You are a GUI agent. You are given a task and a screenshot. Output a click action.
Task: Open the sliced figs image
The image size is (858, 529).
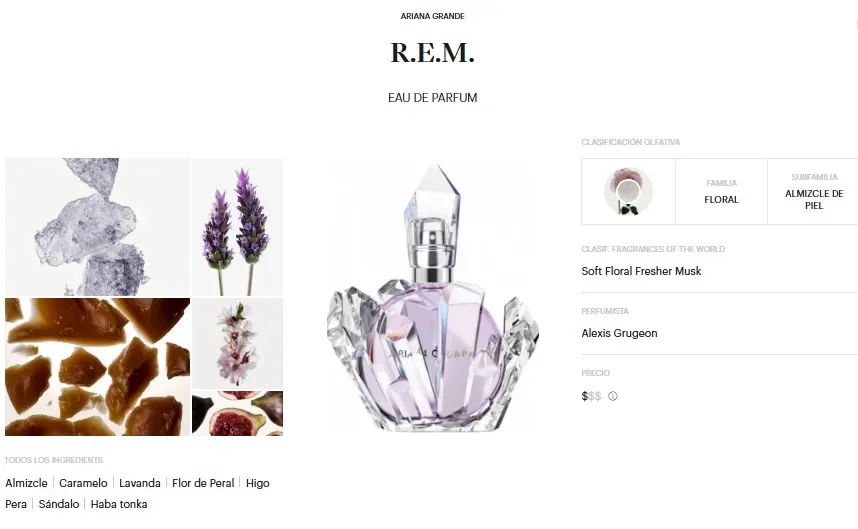coord(237,413)
